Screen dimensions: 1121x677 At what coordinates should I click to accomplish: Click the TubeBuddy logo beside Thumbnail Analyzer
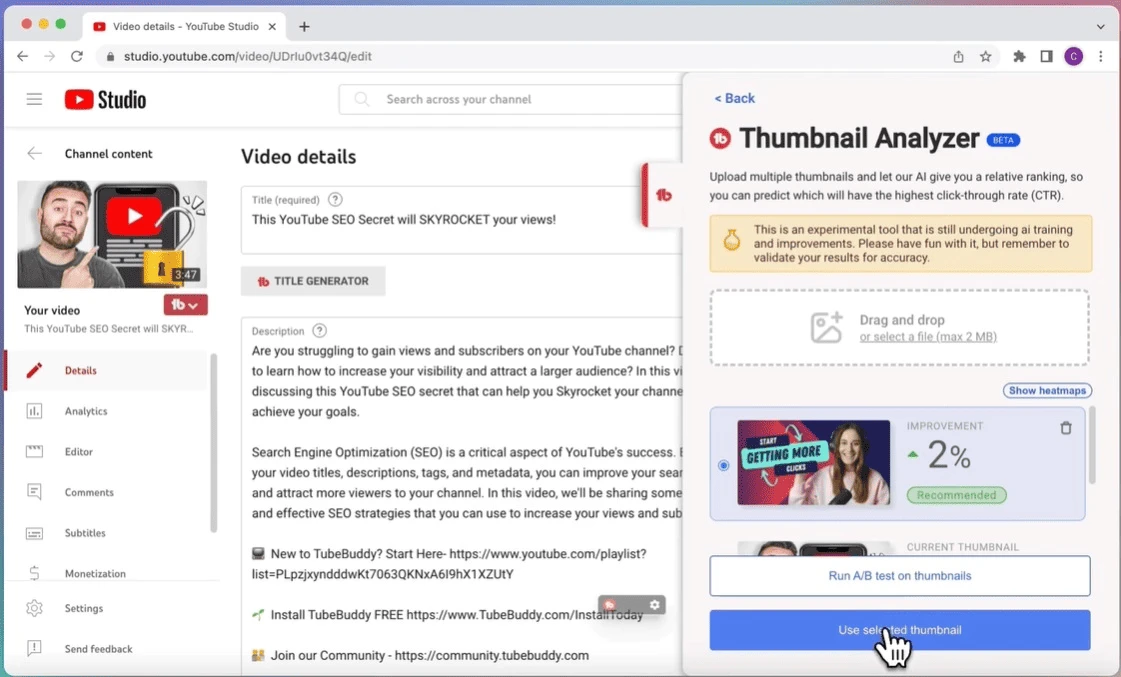pos(721,139)
